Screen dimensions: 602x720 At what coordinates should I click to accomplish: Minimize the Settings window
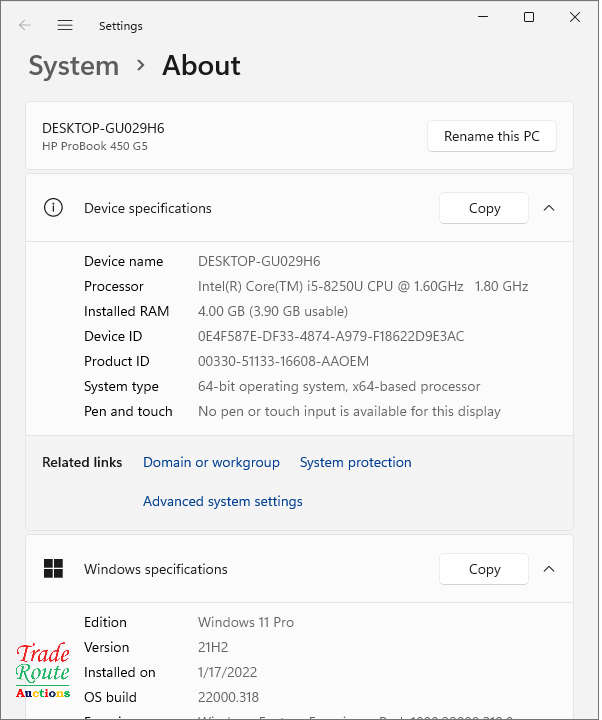click(483, 17)
